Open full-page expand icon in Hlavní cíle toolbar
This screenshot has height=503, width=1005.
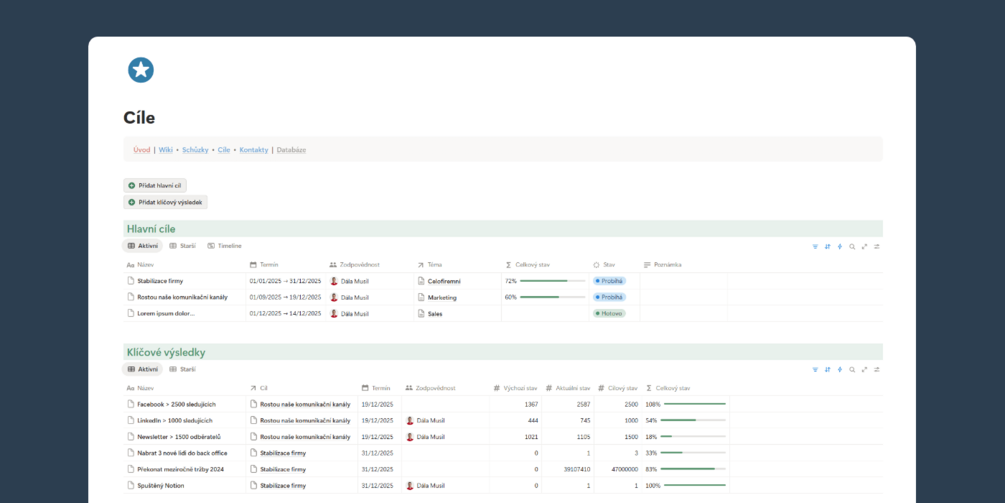(865, 246)
